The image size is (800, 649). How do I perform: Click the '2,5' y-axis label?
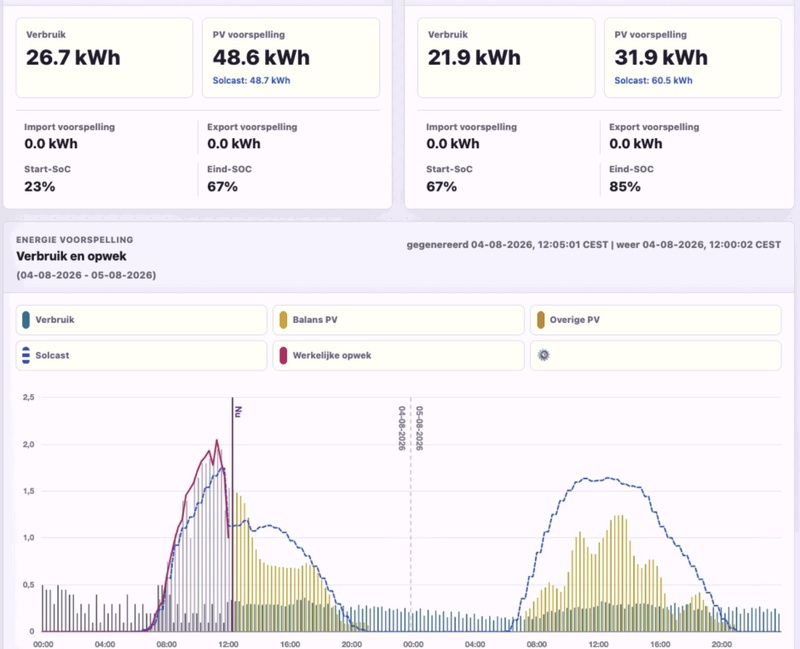pos(29,397)
